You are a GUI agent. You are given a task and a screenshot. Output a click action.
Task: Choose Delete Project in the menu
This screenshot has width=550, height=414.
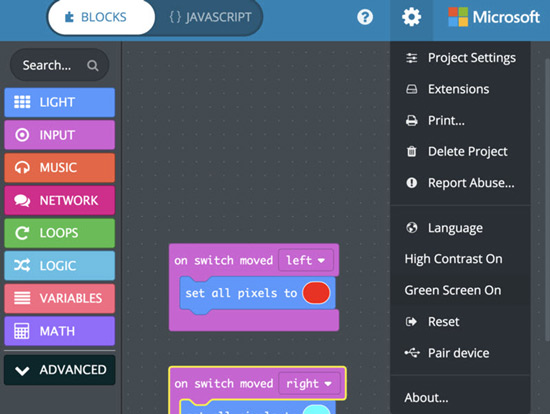point(460,152)
